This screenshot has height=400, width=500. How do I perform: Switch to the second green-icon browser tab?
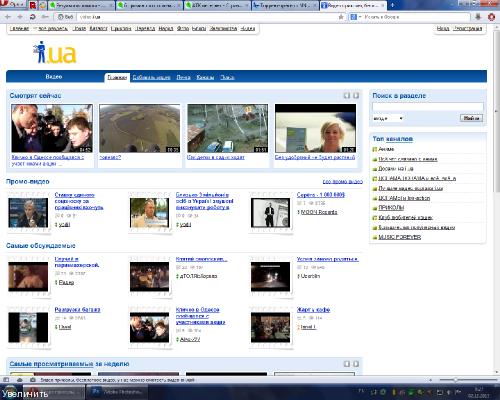[x=149, y=5]
